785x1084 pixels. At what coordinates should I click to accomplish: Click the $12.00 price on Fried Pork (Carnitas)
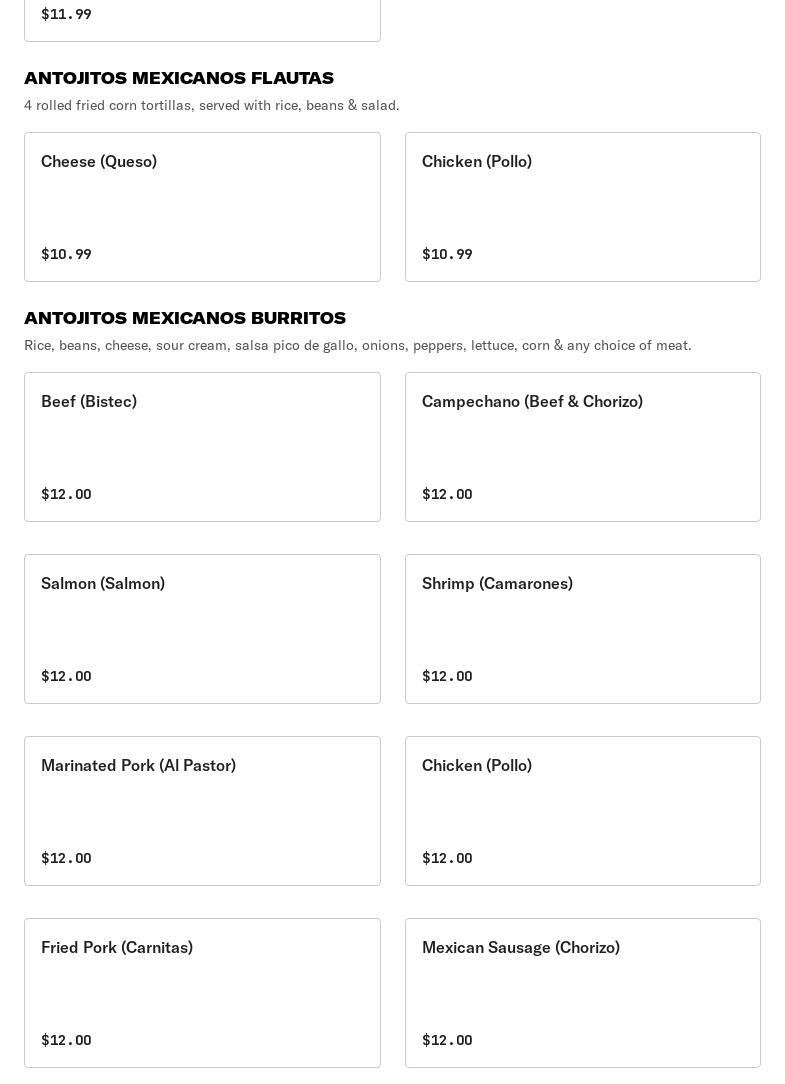click(66, 1040)
